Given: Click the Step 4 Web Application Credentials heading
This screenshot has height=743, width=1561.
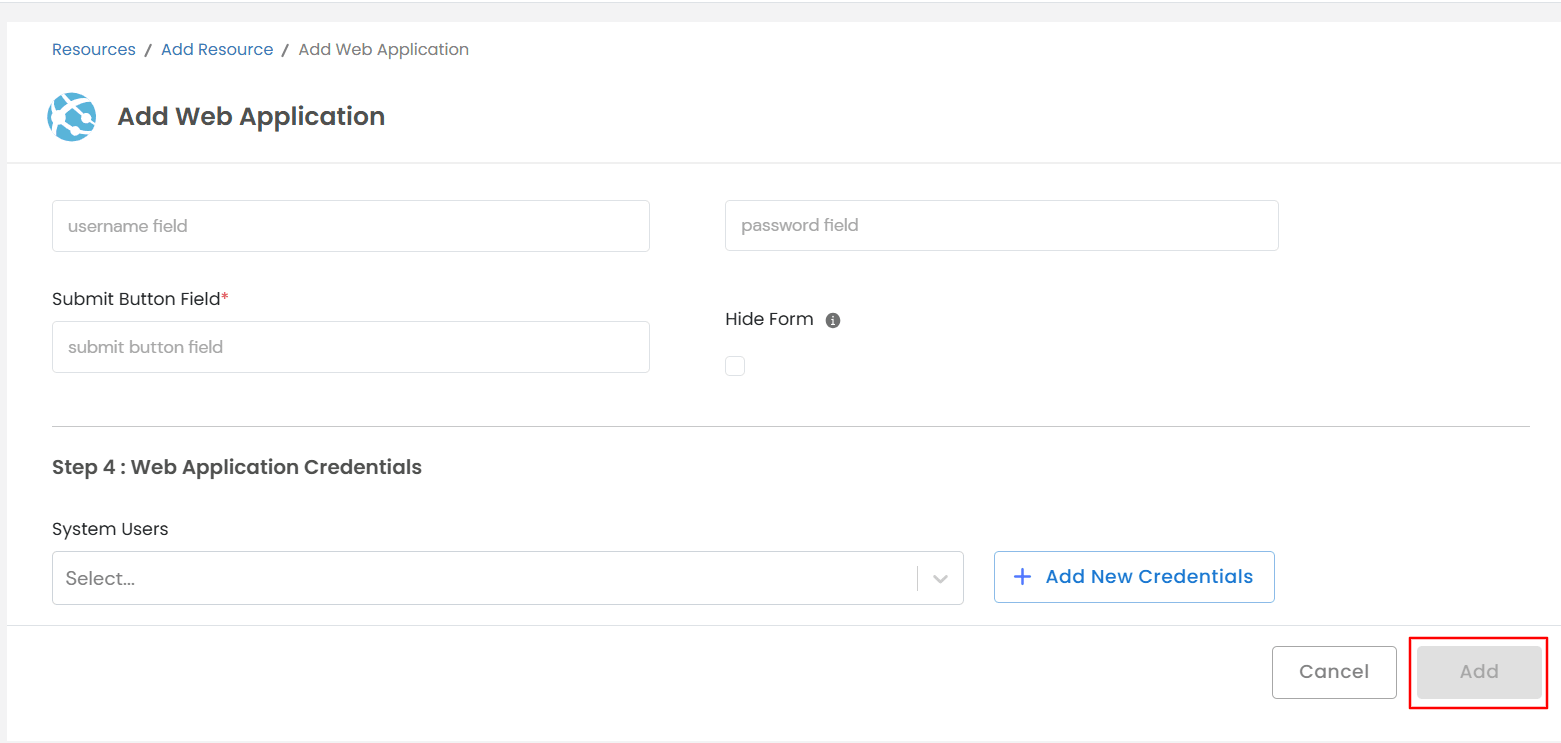Looking at the screenshot, I should 237,467.
